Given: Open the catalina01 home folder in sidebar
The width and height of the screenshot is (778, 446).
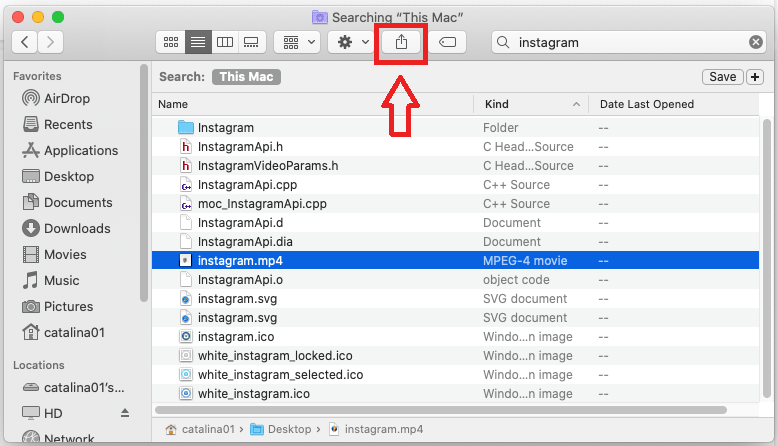Looking at the screenshot, I should click(64, 332).
